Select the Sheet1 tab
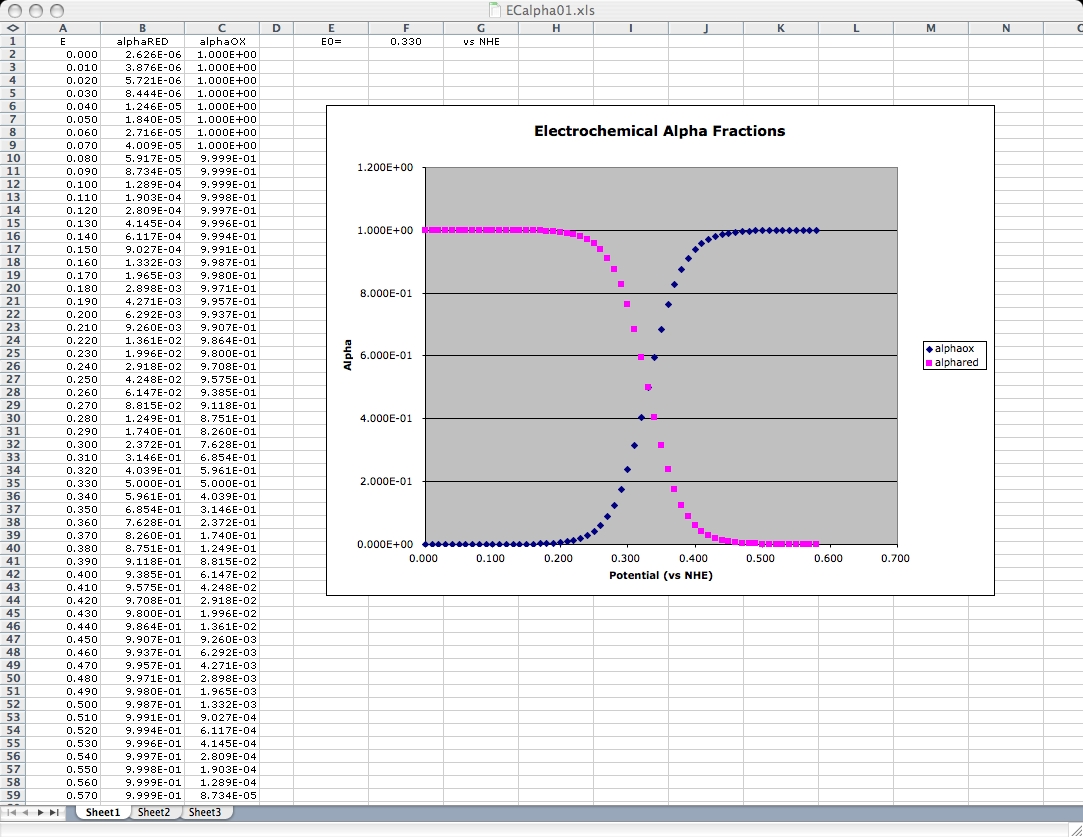Image resolution: width=1083 pixels, height=837 pixels. tap(102, 813)
